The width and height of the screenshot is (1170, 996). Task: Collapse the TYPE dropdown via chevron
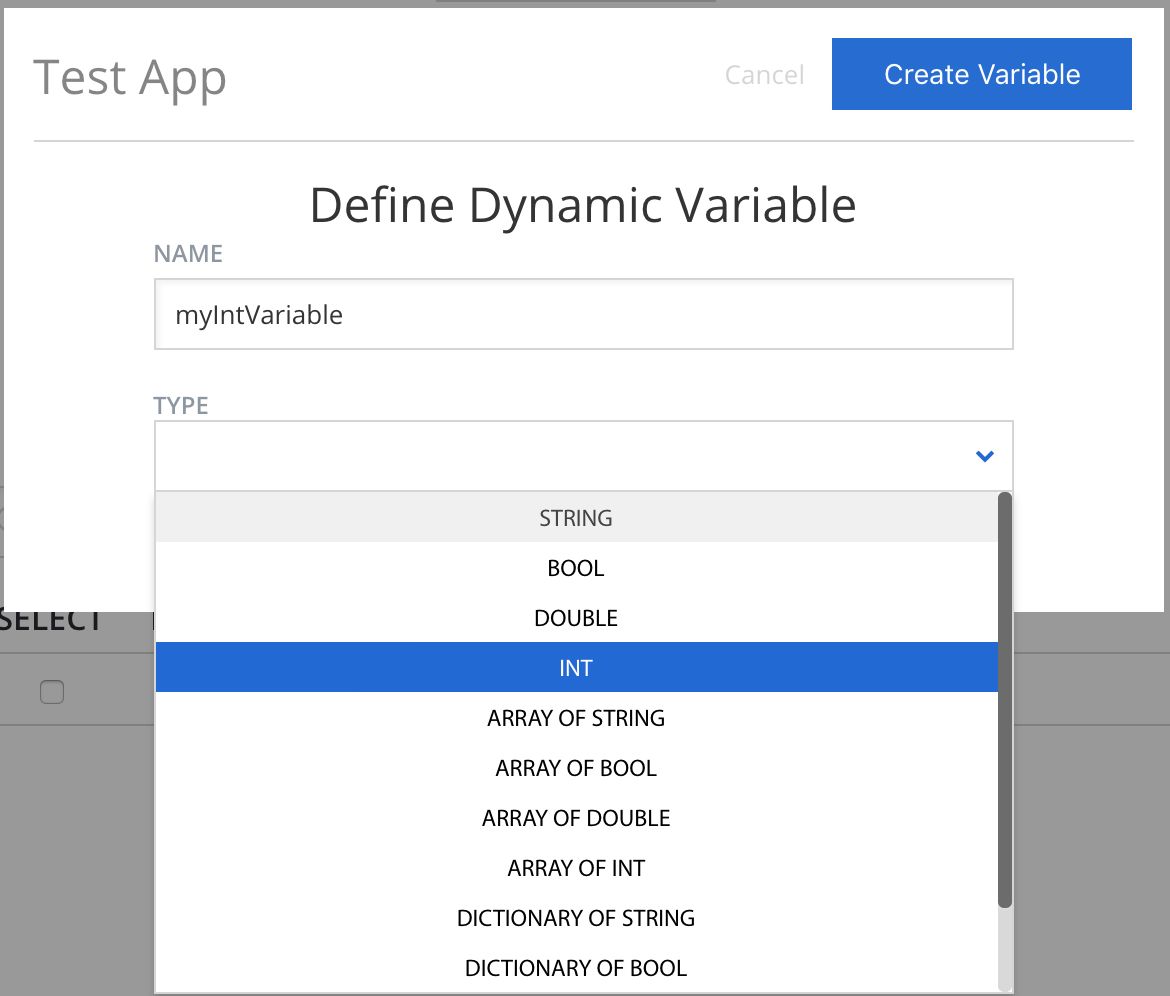[x=984, y=456]
